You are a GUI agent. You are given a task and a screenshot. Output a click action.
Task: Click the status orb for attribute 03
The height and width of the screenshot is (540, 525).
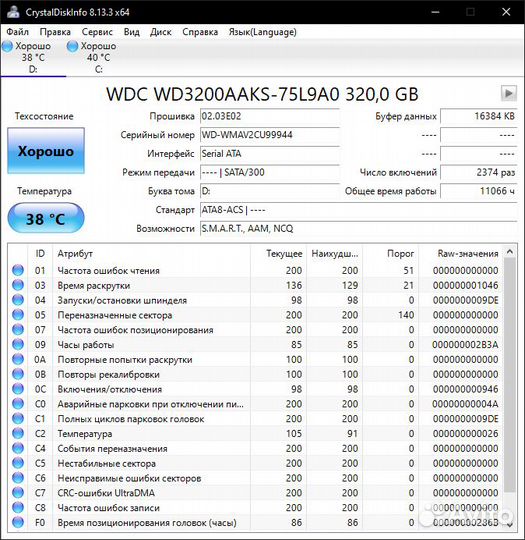(x=18, y=285)
